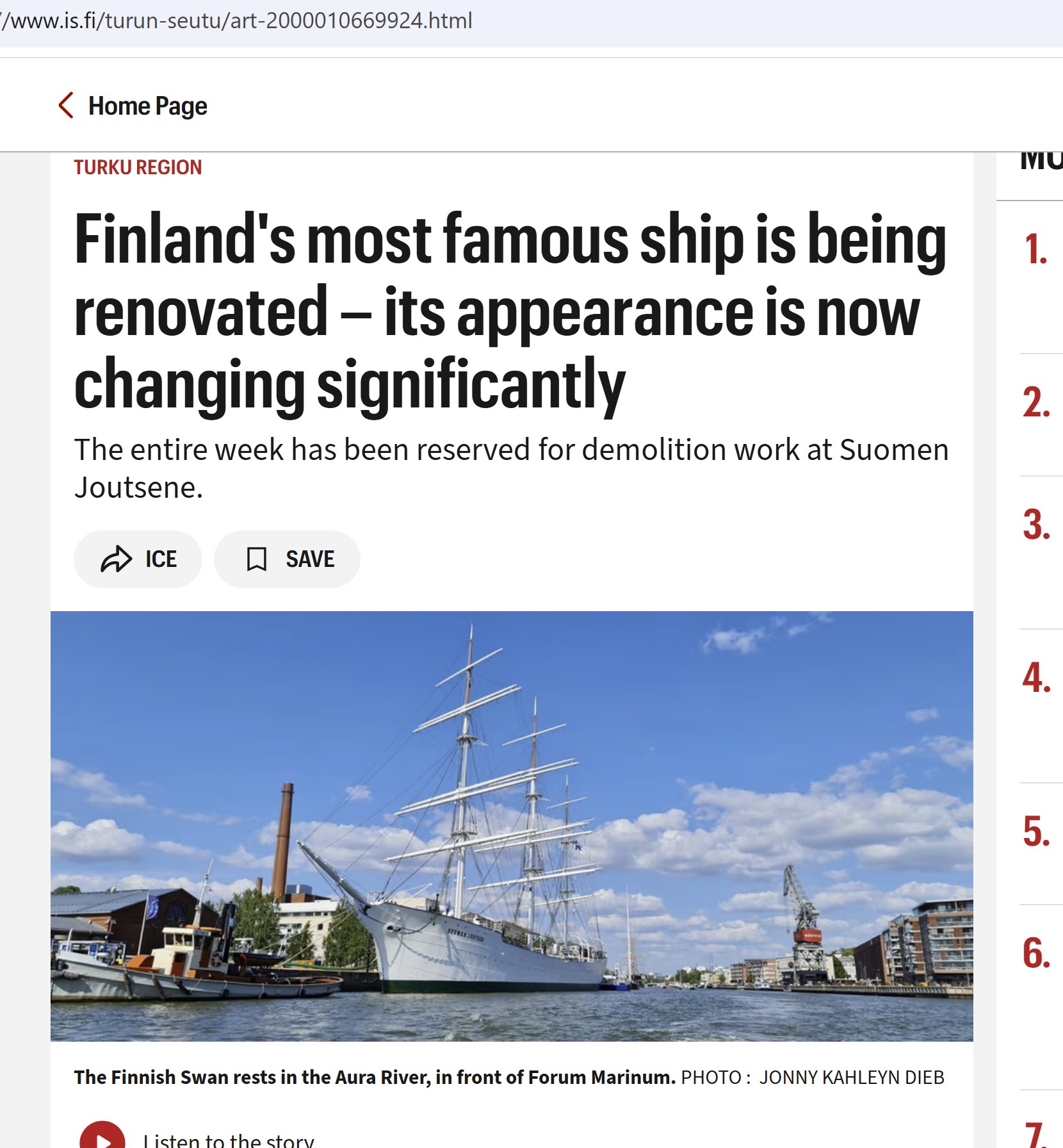This screenshot has height=1148, width=1063.
Task: Click the photo caption about Forum Marinum
Action: pyautogui.click(x=375, y=1078)
